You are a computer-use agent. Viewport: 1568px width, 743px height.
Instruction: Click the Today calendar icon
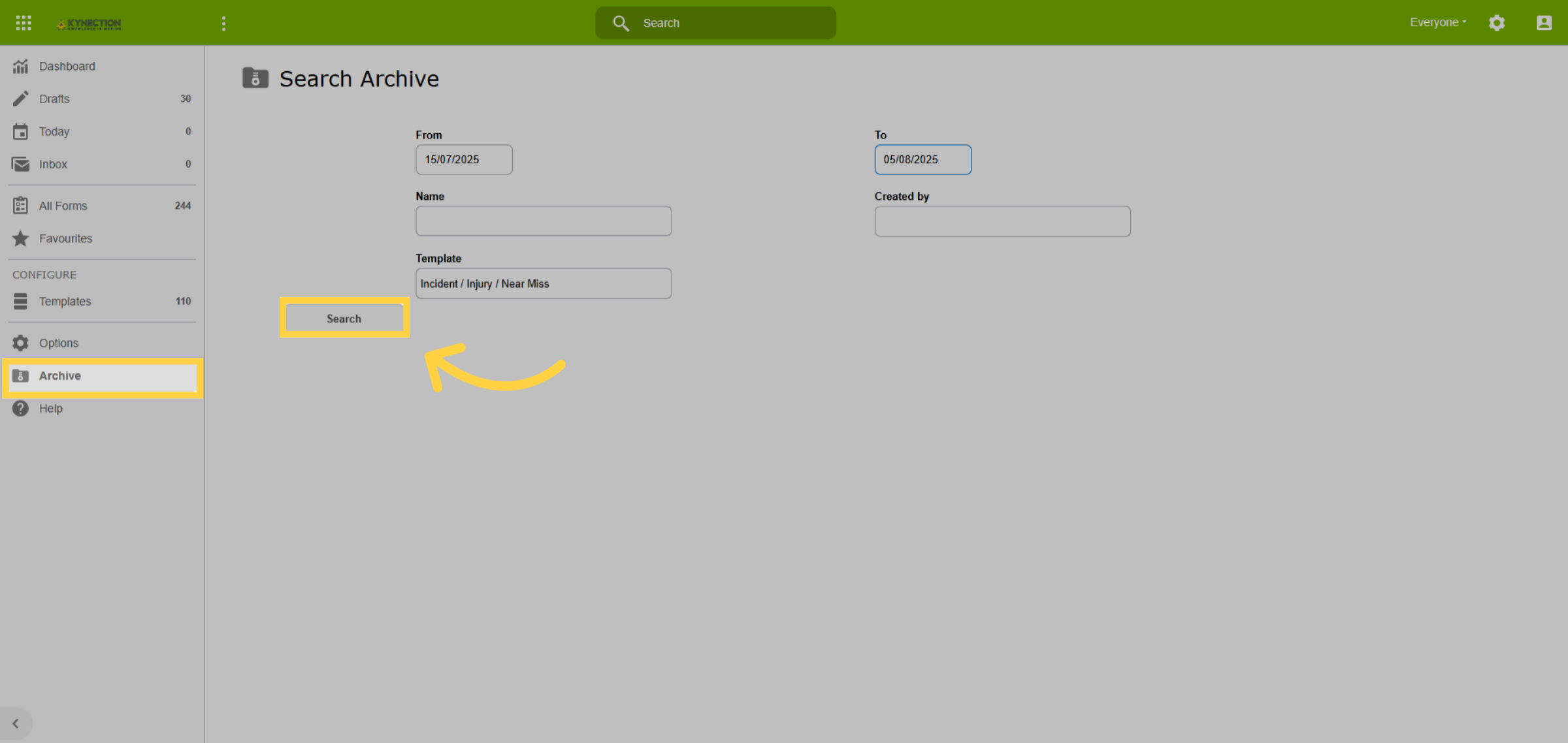20,131
